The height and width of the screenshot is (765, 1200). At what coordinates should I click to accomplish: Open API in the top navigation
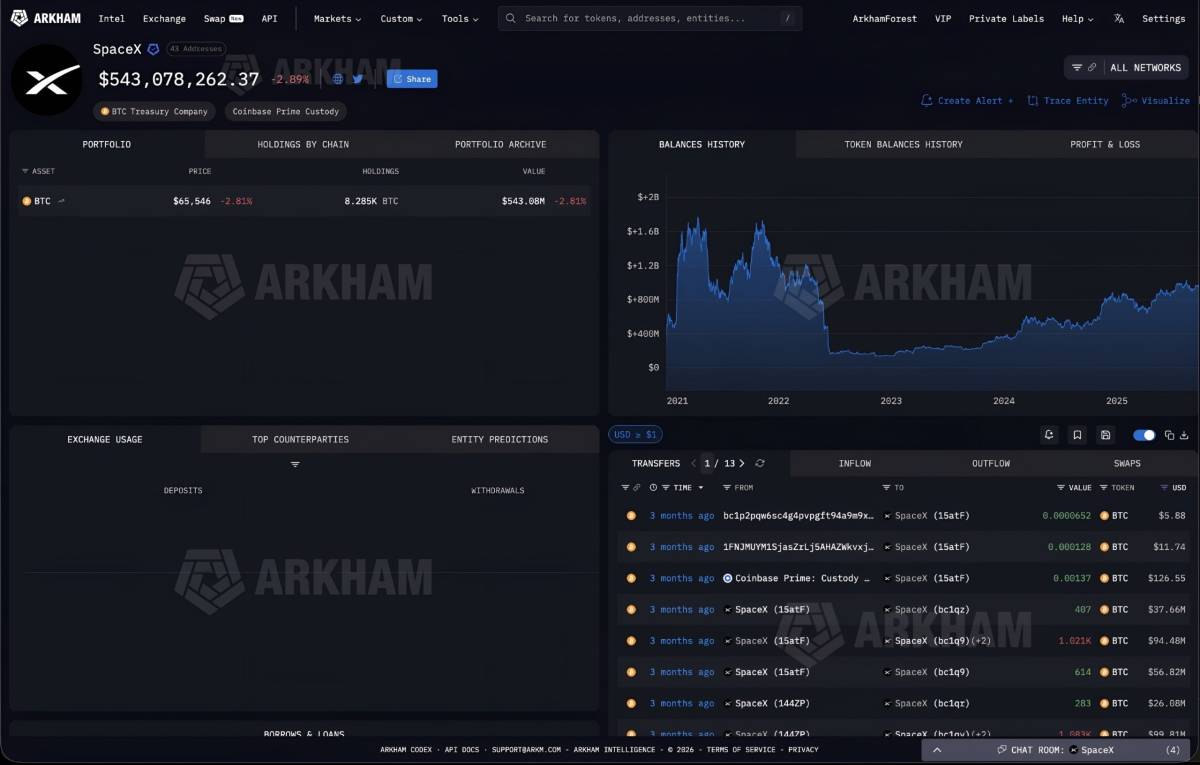(x=269, y=18)
